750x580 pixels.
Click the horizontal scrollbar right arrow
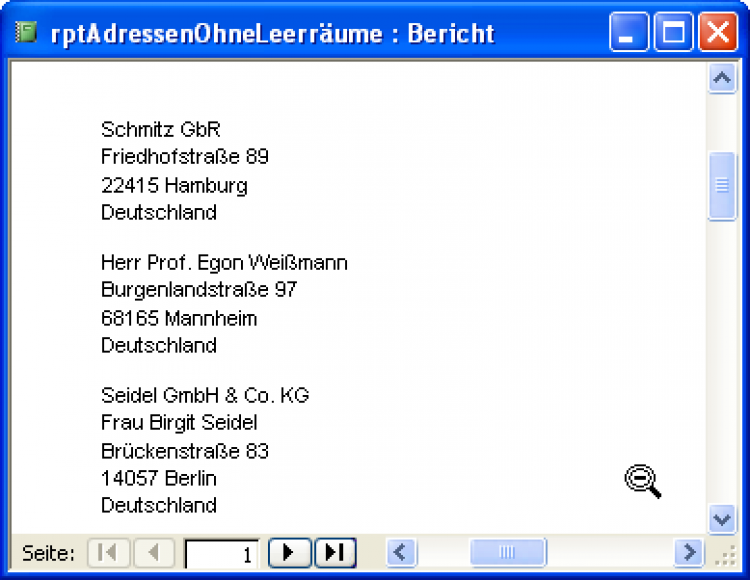coord(688,552)
